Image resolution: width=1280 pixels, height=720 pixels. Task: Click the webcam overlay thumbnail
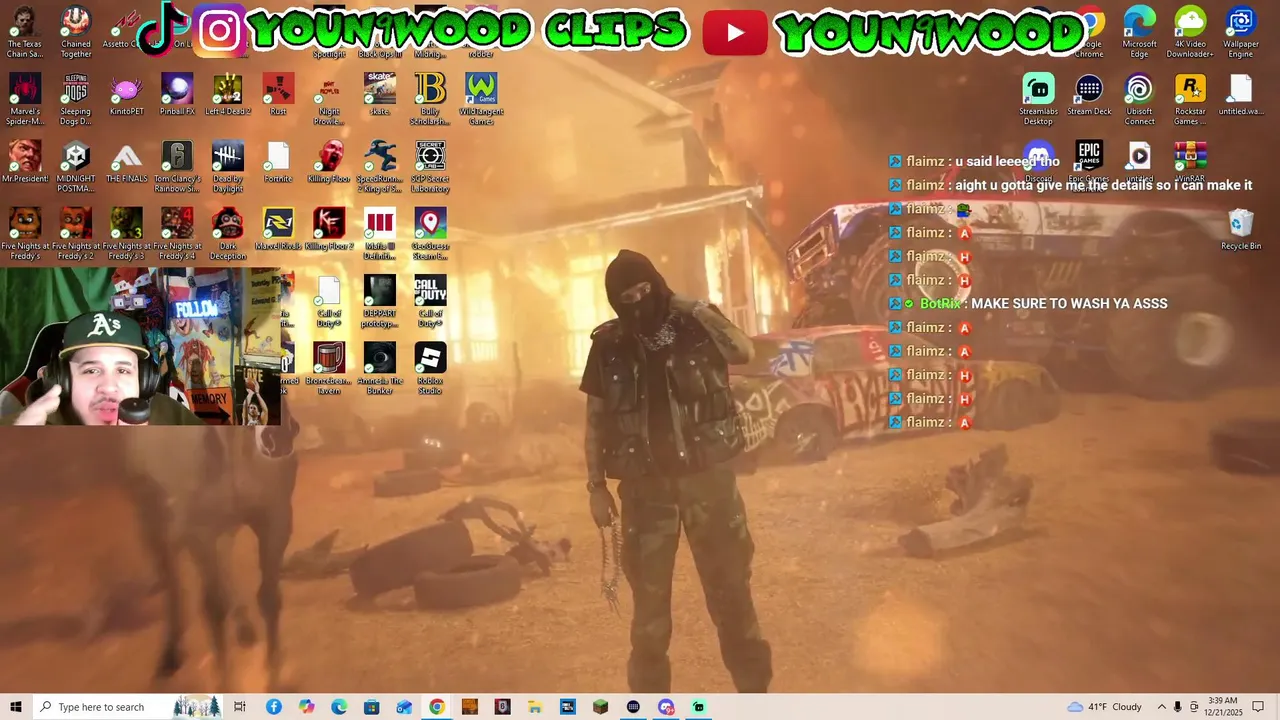140,346
